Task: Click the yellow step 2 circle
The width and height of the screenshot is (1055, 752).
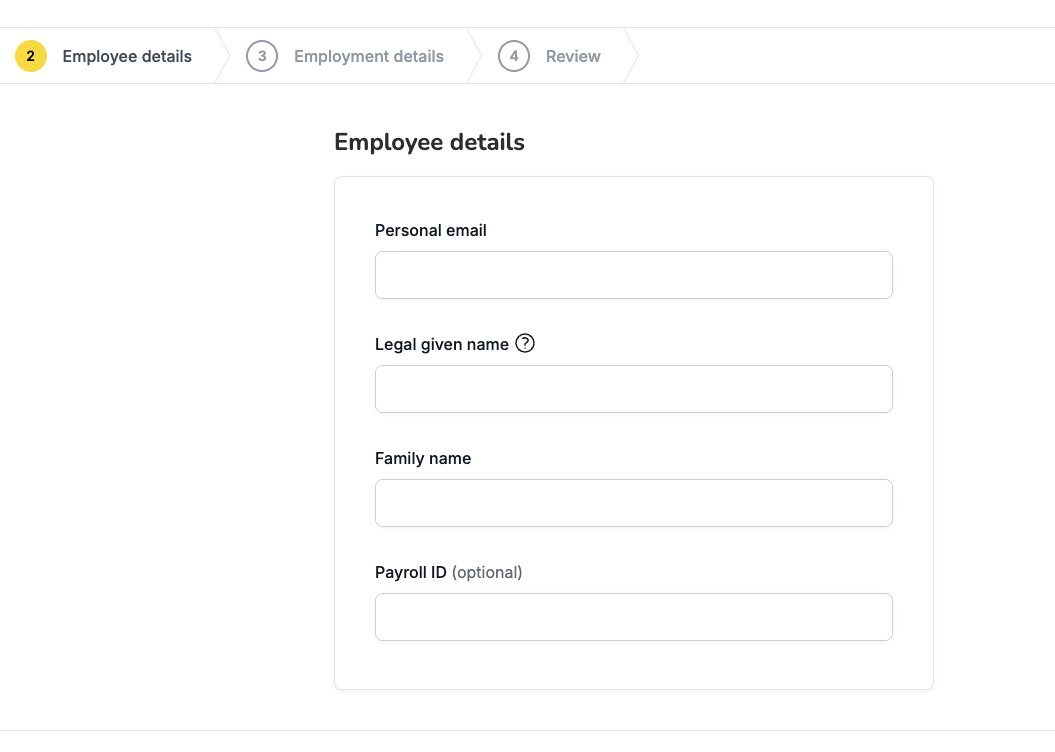Action: point(31,56)
